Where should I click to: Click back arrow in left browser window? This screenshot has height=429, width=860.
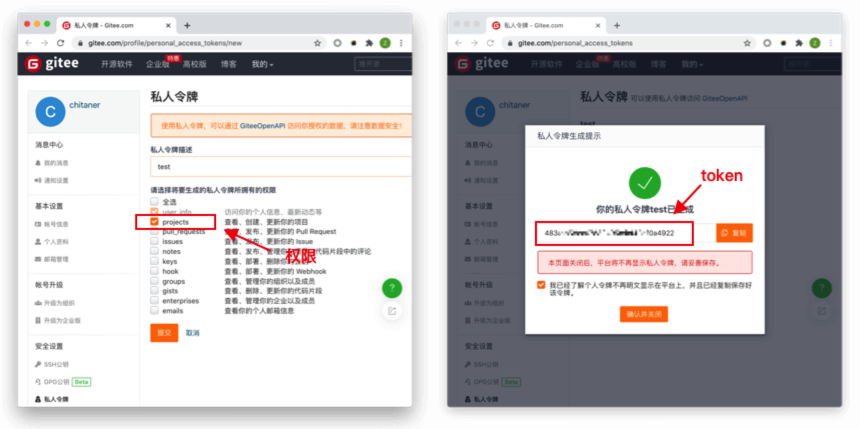point(29,43)
